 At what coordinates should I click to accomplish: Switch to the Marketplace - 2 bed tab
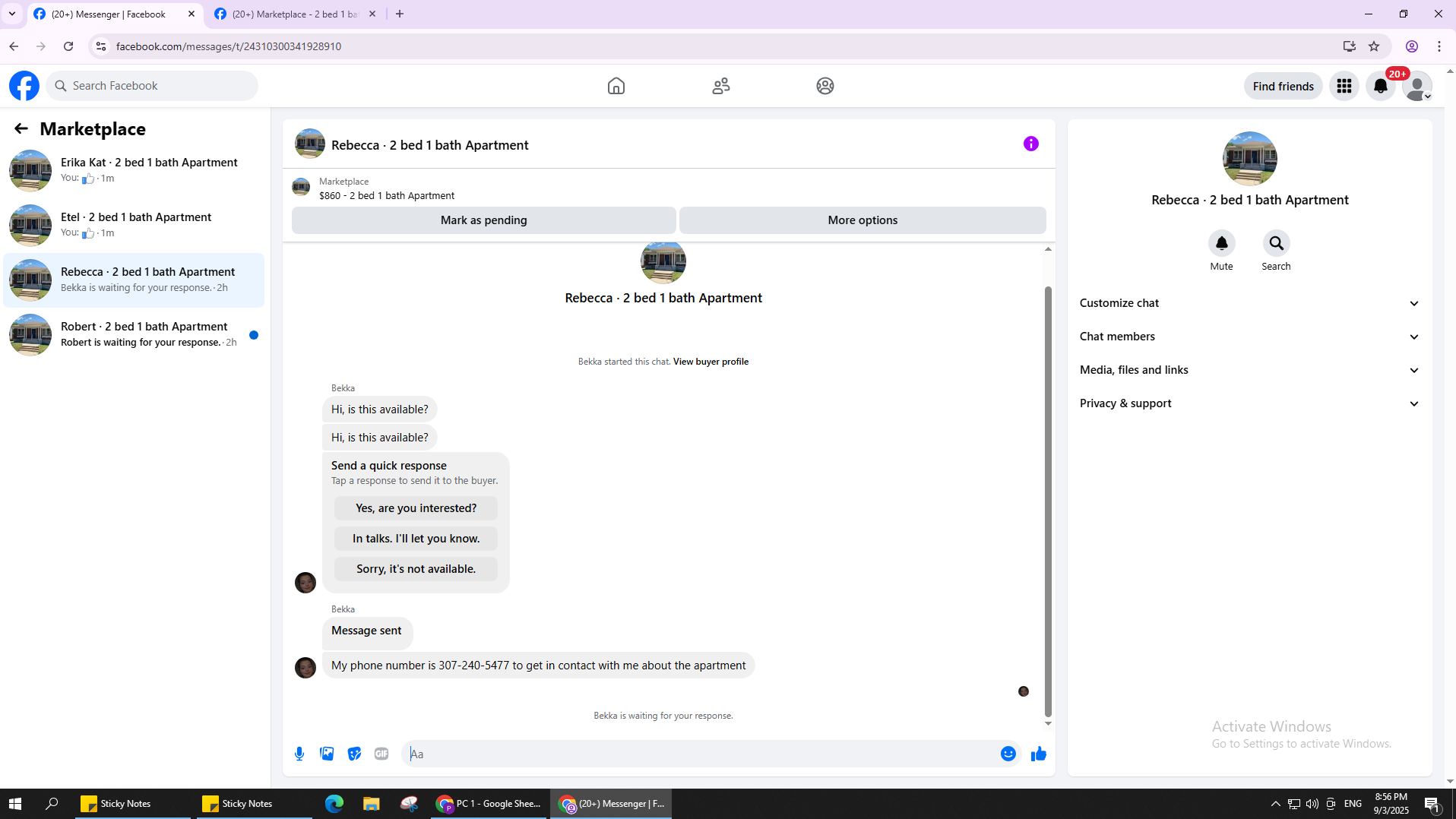(296, 14)
